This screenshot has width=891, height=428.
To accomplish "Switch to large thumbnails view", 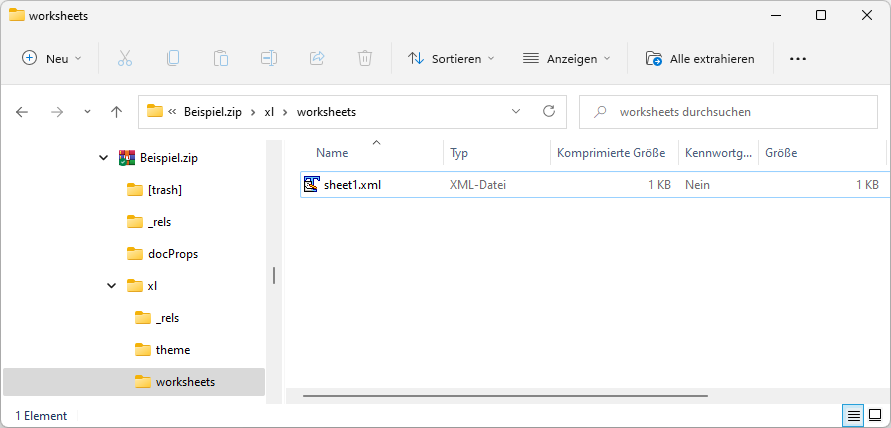I will click(x=875, y=415).
